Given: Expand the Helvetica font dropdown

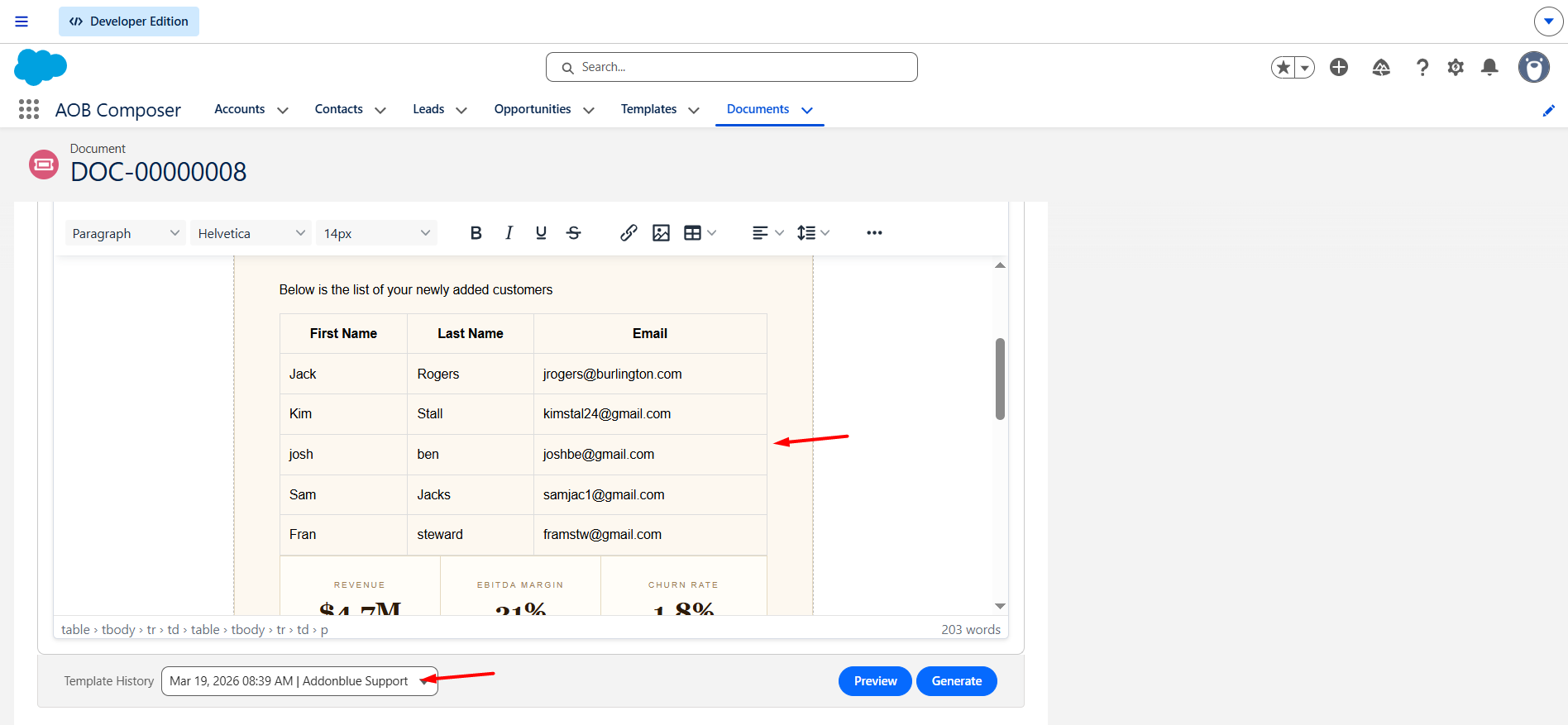Looking at the screenshot, I should pyautogui.click(x=251, y=233).
